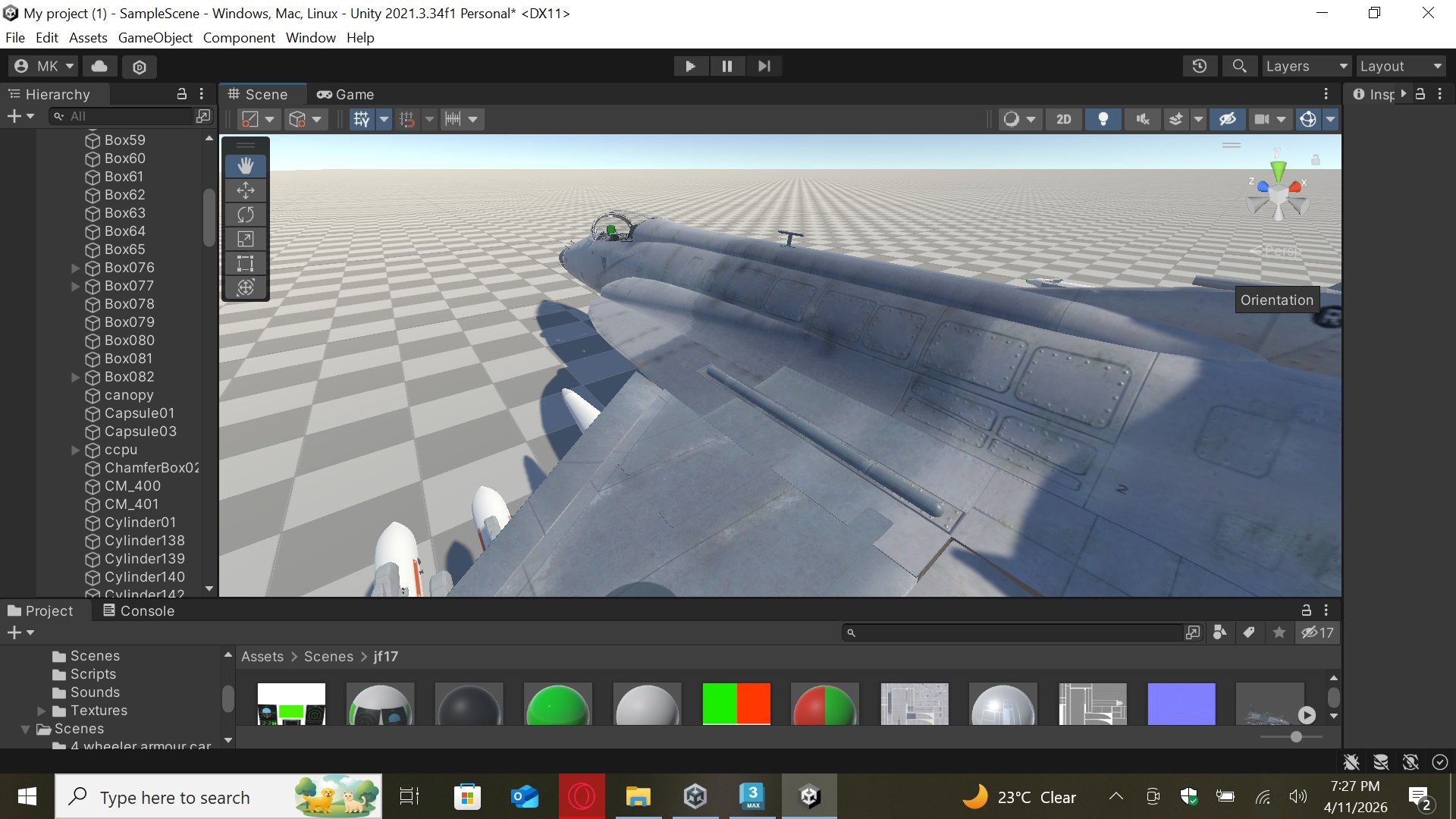This screenshot has height=819, width=1456.
Task: Select the Rotate tool
Action: (246, 215)
